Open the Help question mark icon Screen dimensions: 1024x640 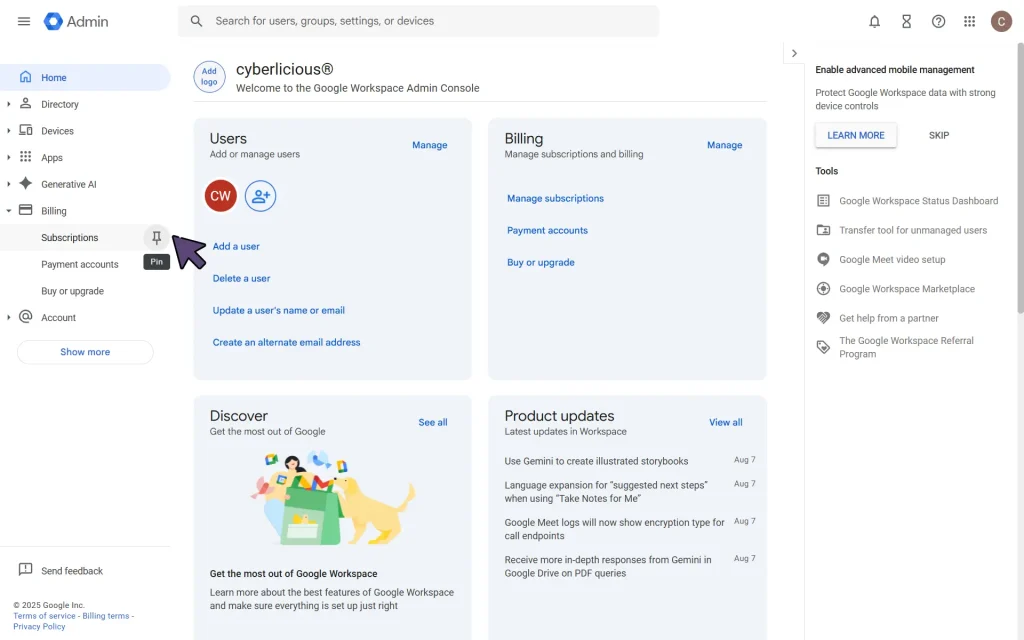[x=938, y=22]
